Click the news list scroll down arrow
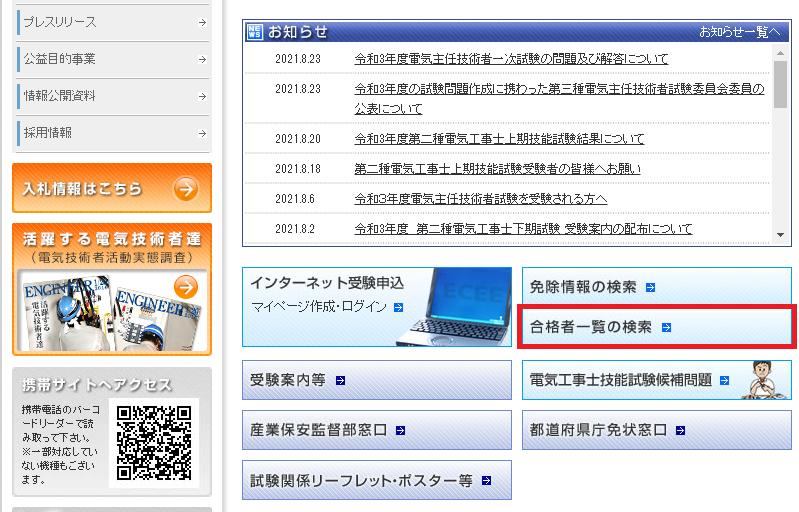Screen dimensions: 799x512 coord(781,235)
